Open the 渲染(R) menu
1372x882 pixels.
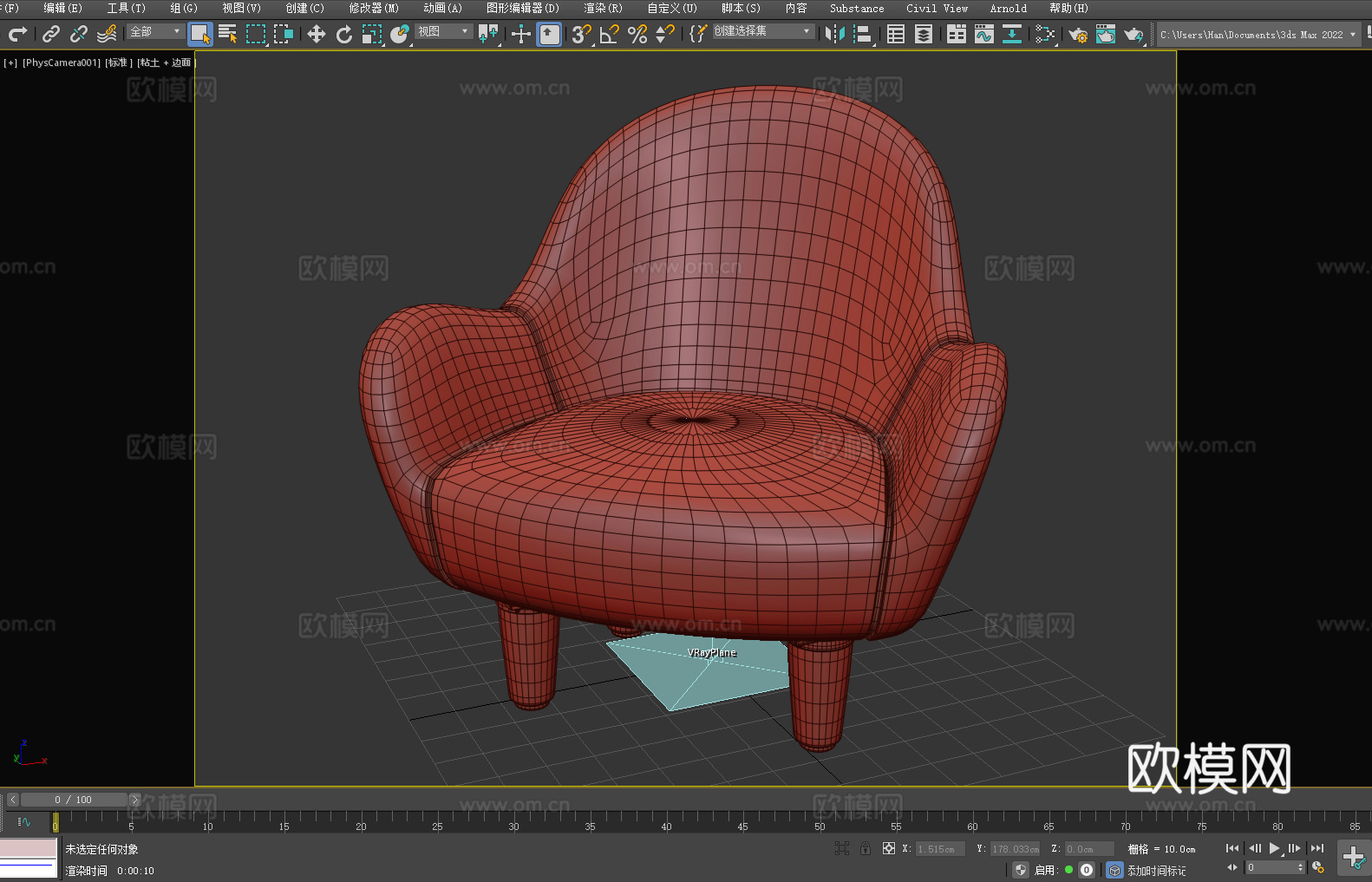pyautogui.click(x=603, y=8)
